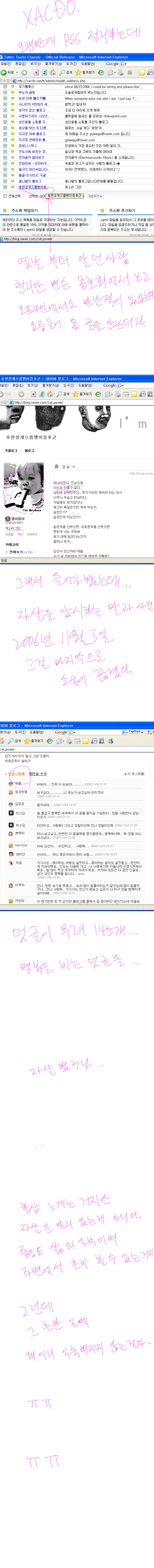Open 편집(E) menu in the Tatter Tools window
This screenshot has height=1568, width=154.
[x=21, y=63]
